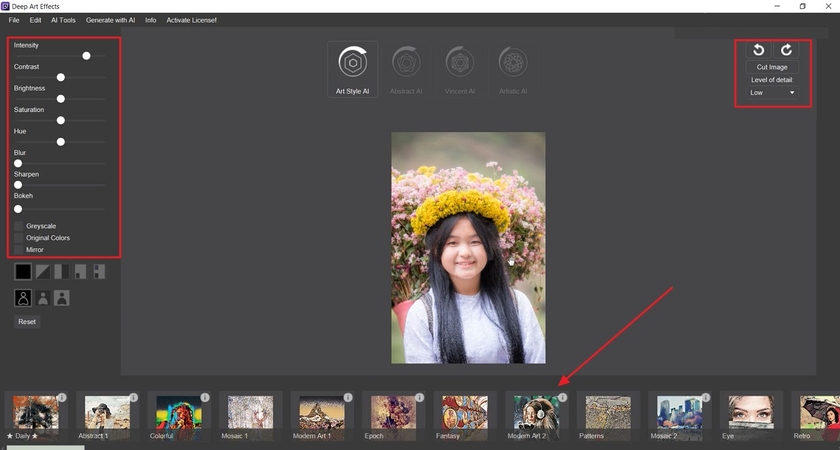Click the Brightness slider handle
The width and height of the screenshot is (840, 450).
pos(61,99)
